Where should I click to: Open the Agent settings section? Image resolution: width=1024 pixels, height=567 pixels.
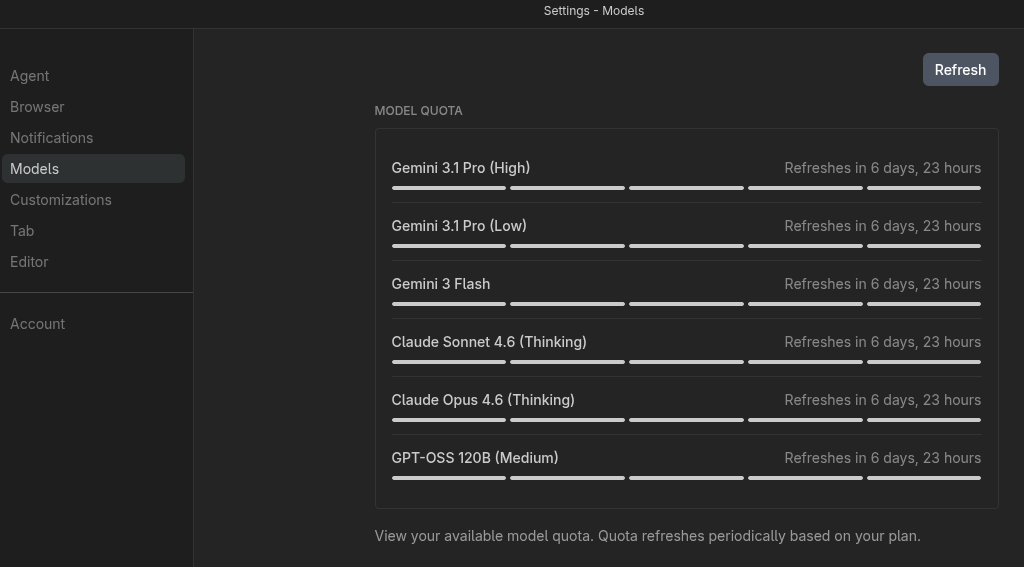[x=29, y=76]
